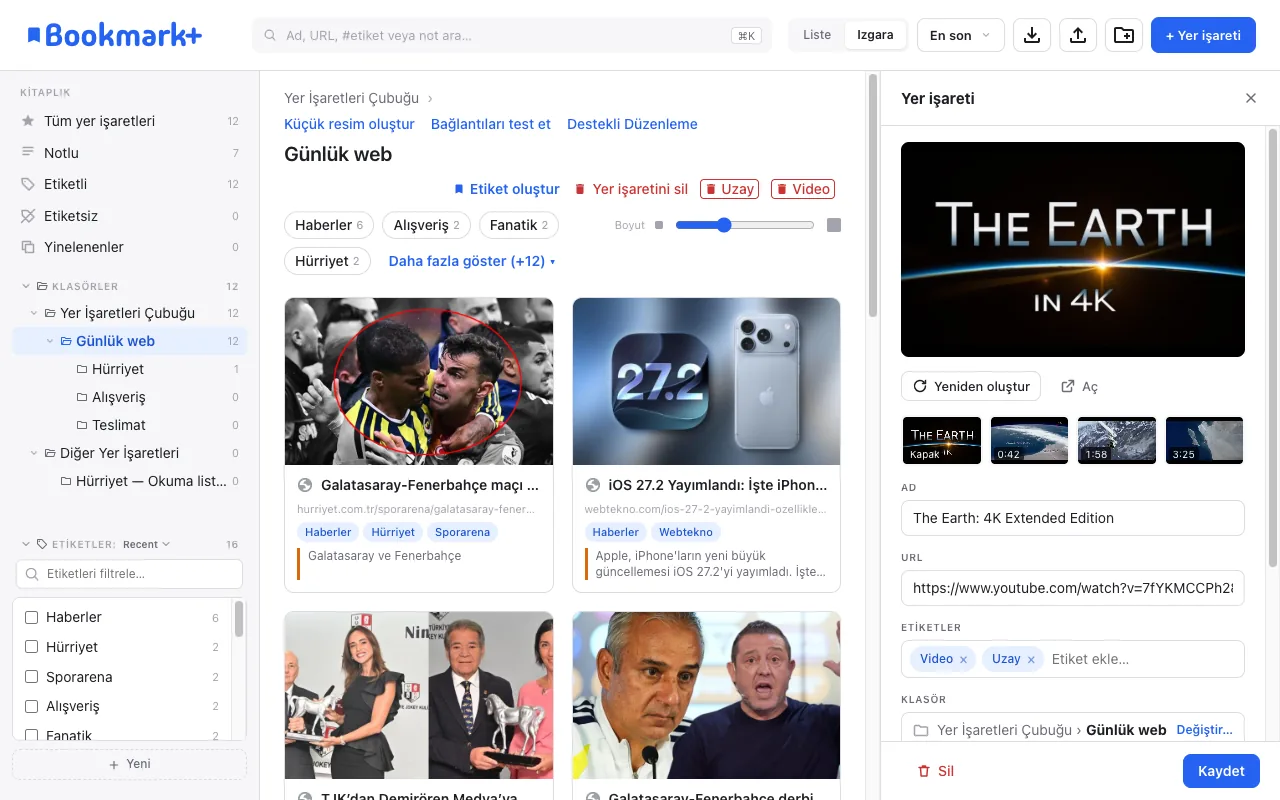Collapse the Günlük web folder

[50, 341]
